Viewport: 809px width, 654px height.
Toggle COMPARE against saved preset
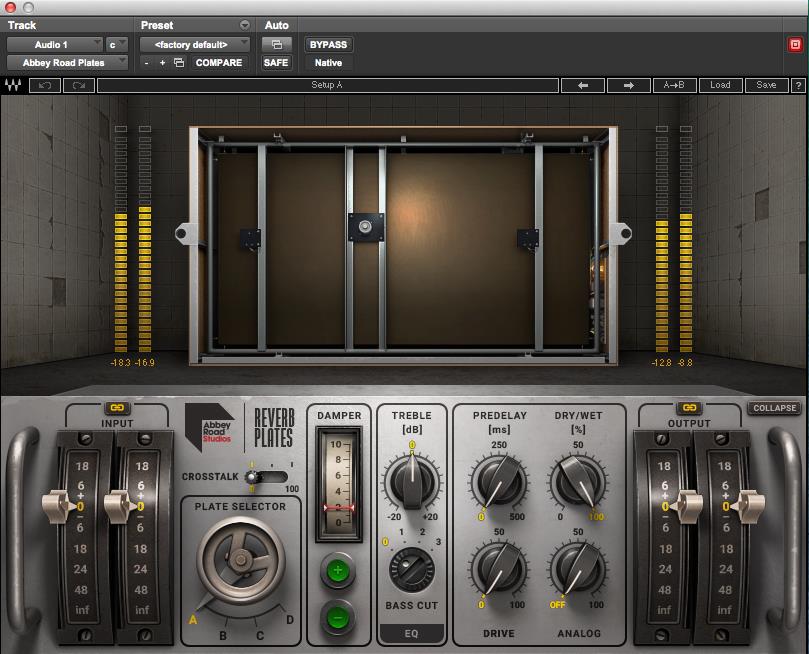click(x=219, y=62)
